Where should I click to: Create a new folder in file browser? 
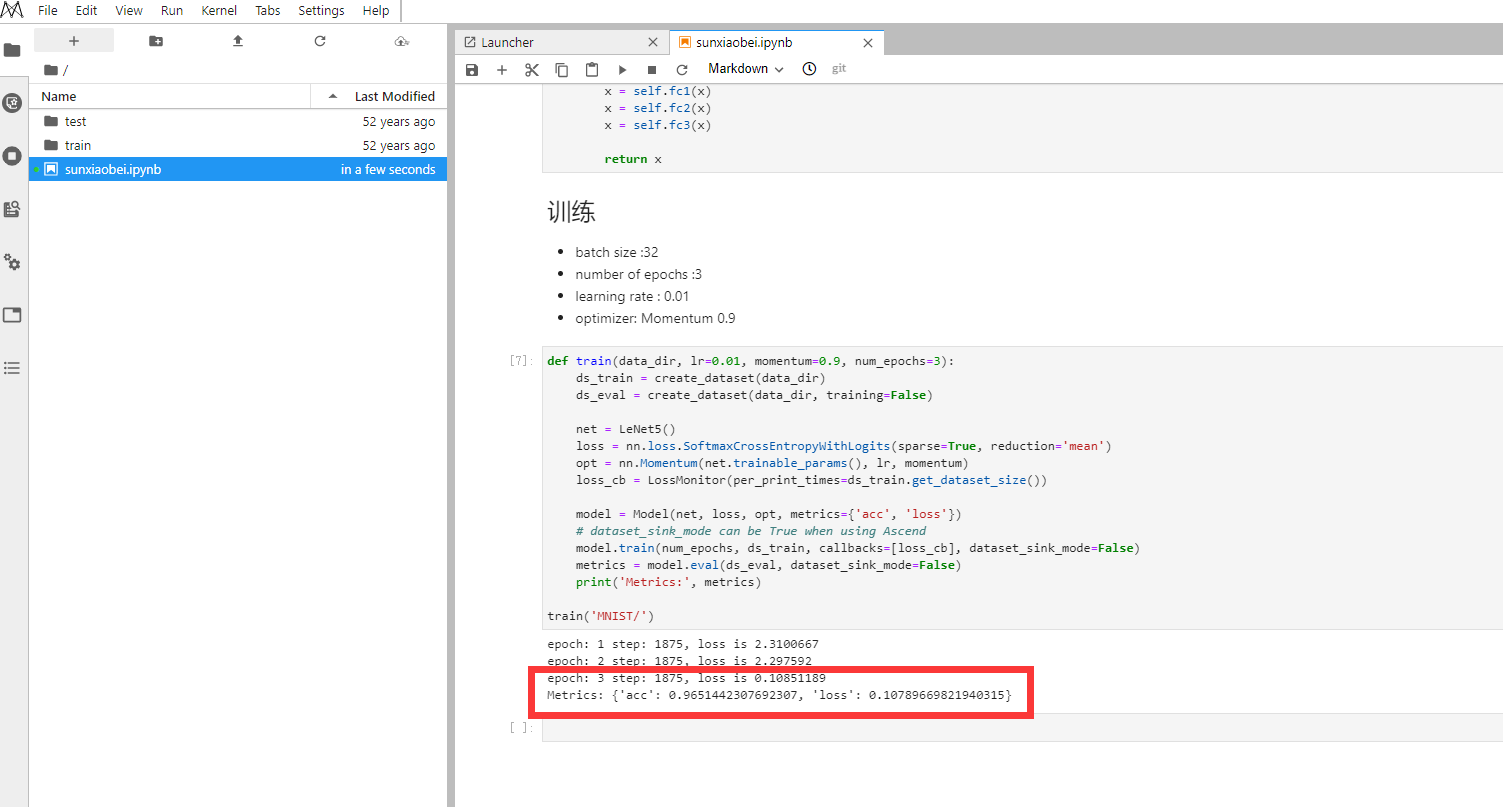click(x=156, y=41)
